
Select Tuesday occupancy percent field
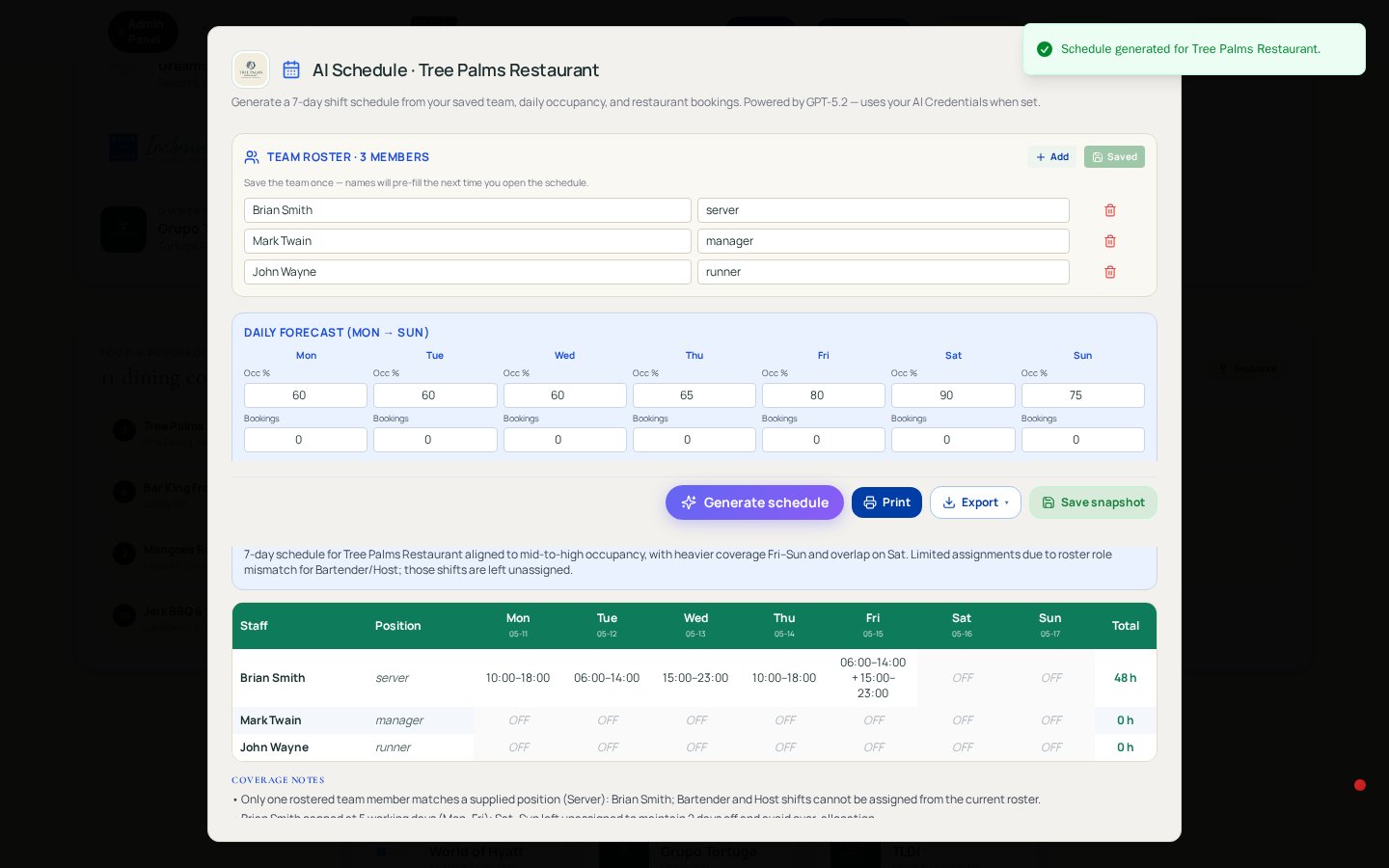point(435,395)
